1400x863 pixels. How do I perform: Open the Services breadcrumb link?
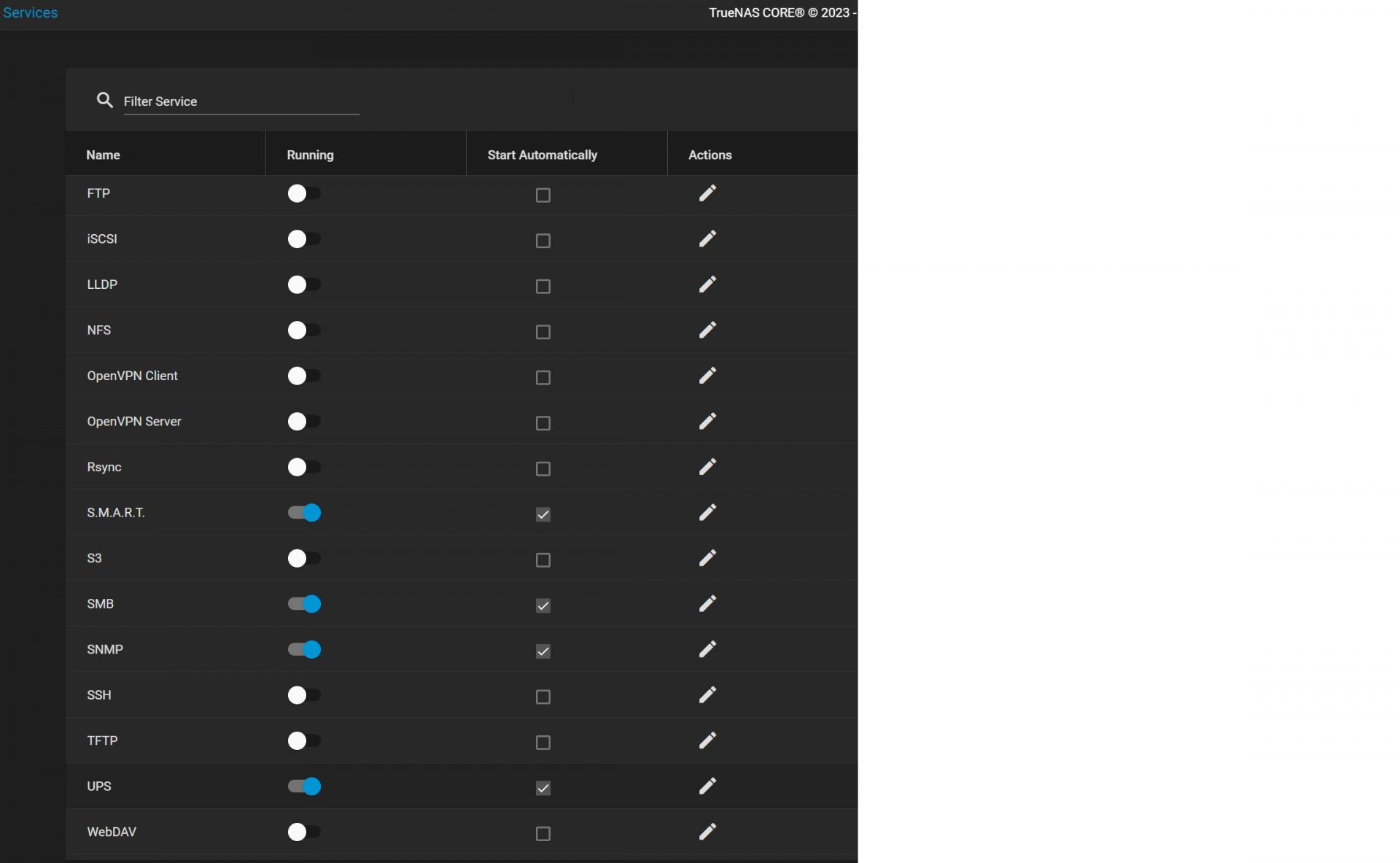(x=30, y=12)
